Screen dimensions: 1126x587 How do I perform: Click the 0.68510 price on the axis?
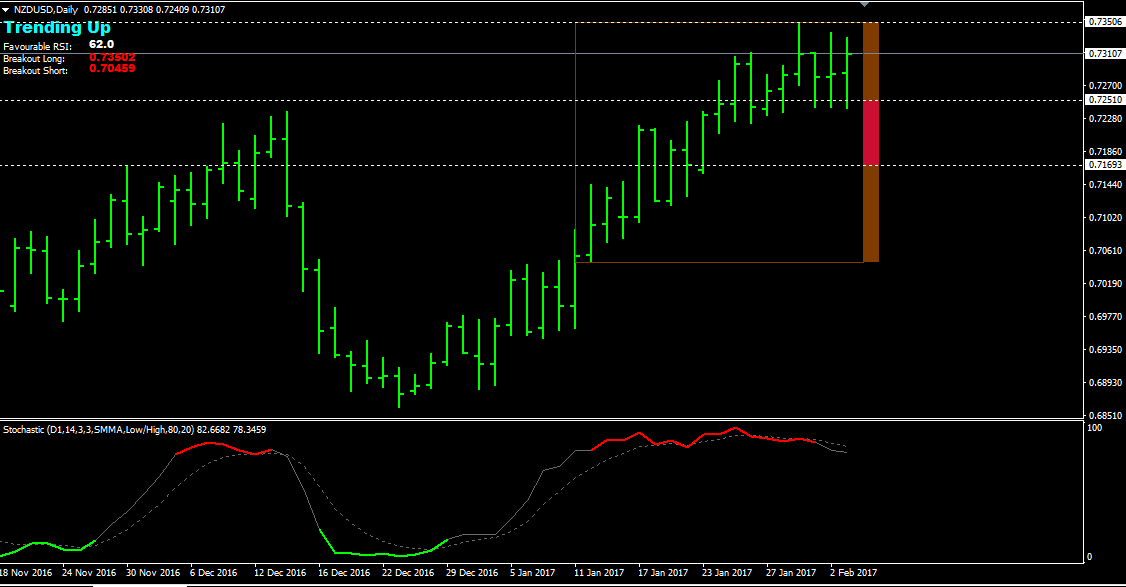pyautogui.click(x=1105, y=415)
